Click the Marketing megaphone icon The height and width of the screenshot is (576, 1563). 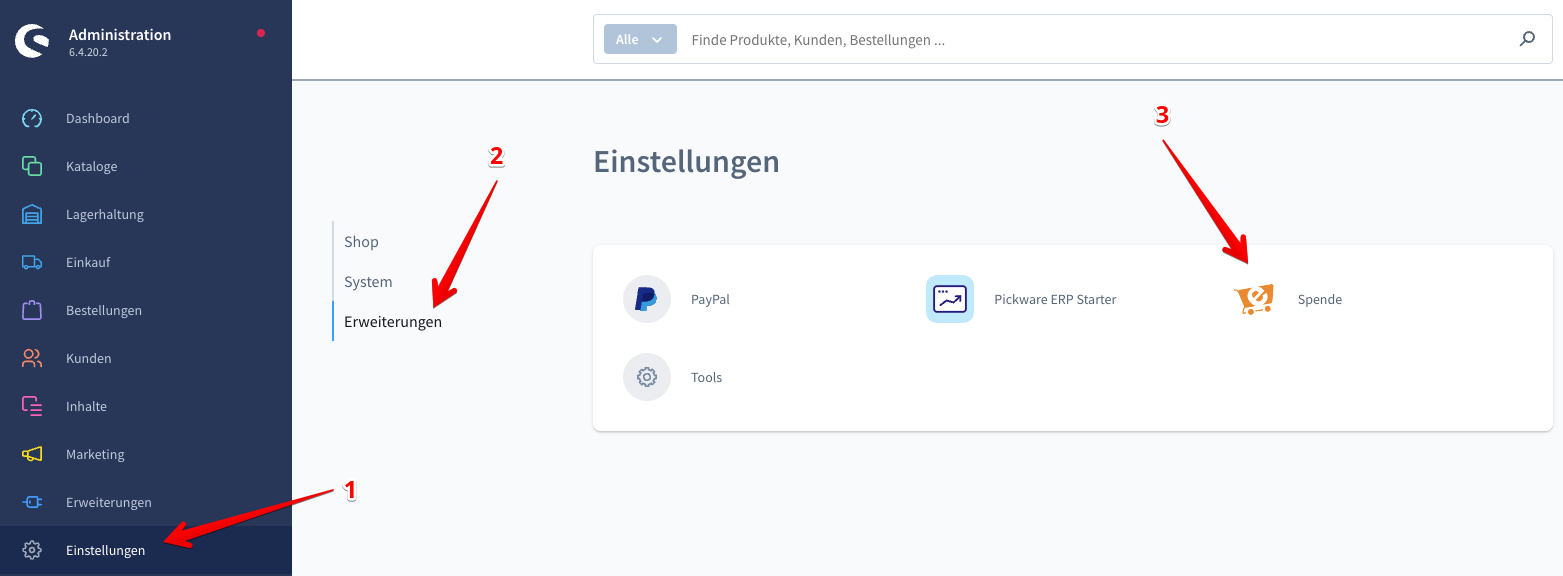(x=32, y=454)
